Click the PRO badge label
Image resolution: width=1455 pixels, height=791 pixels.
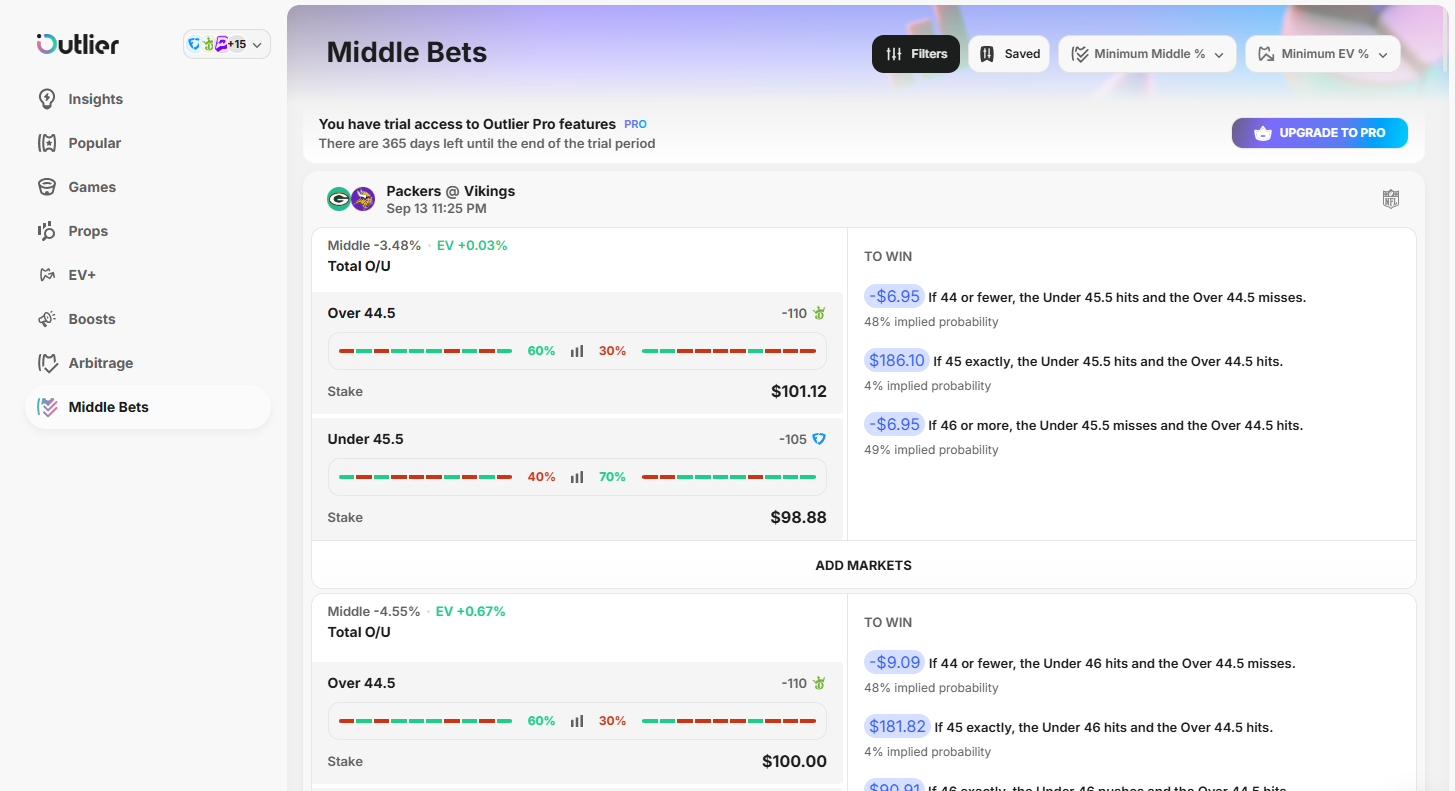(635, 124)
